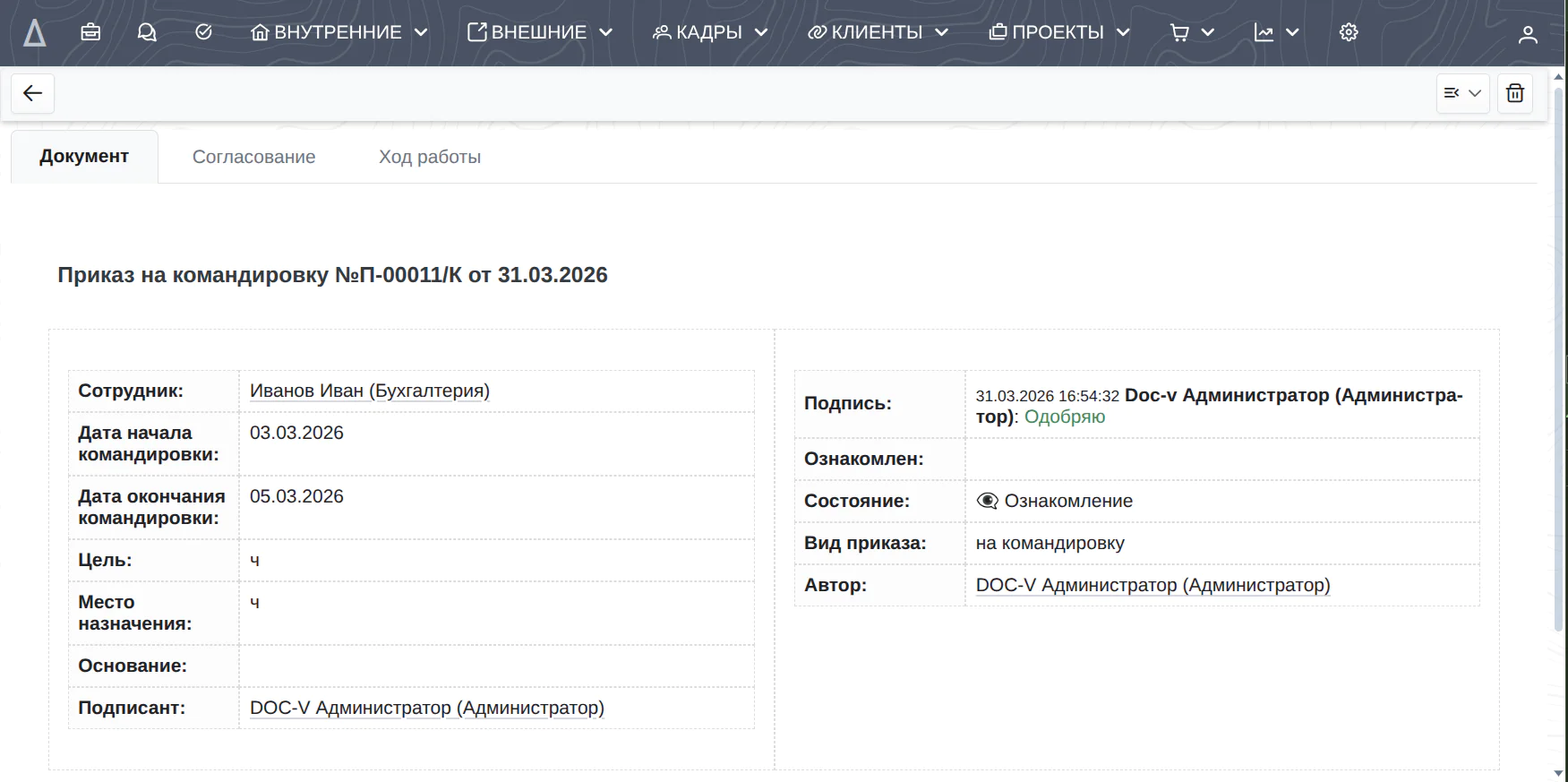
Task: Open the list actions dropdown
Action: click(x=1463, y=93)
